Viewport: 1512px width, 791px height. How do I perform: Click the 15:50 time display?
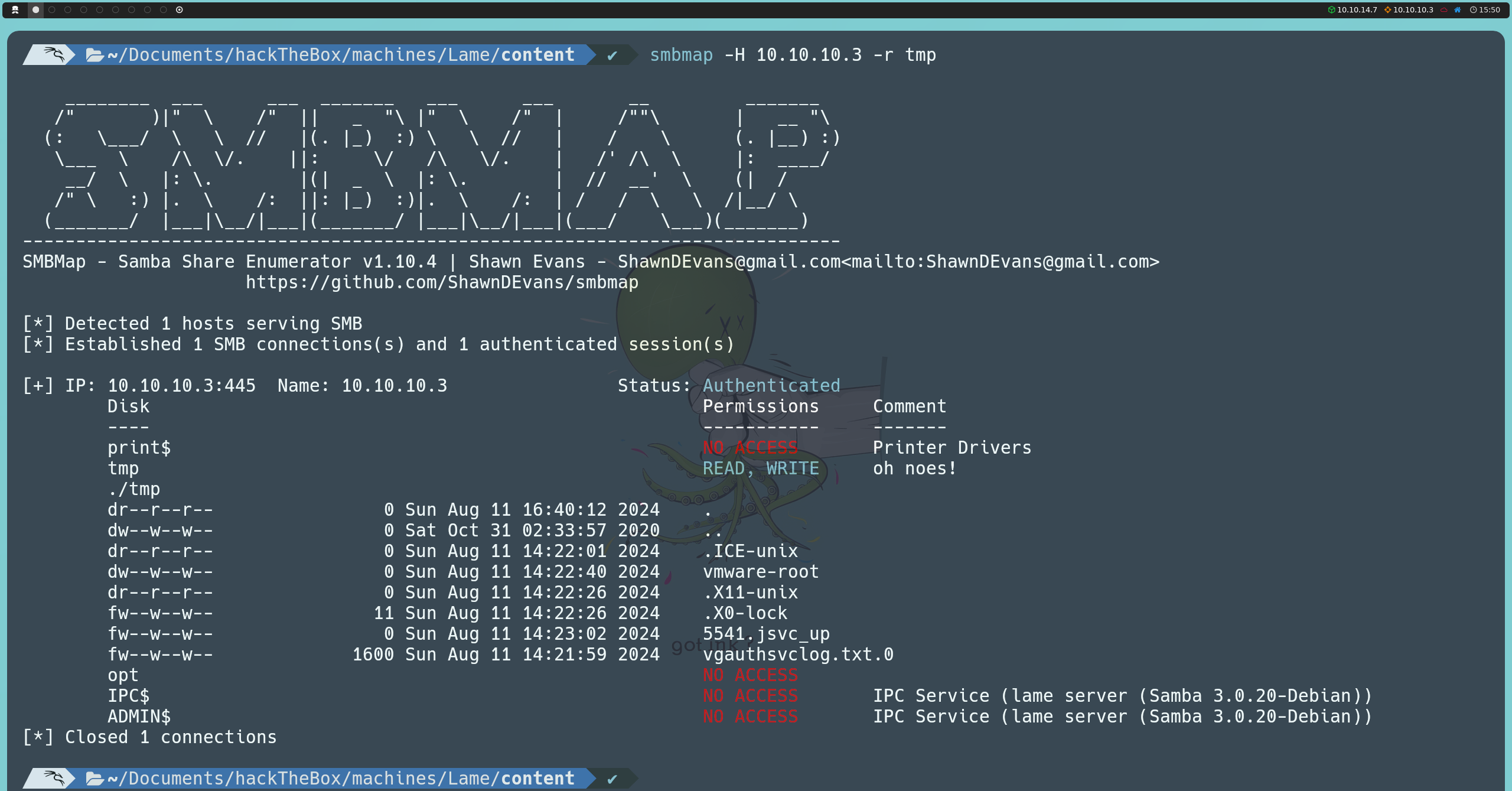click(x=1490, y=9)
